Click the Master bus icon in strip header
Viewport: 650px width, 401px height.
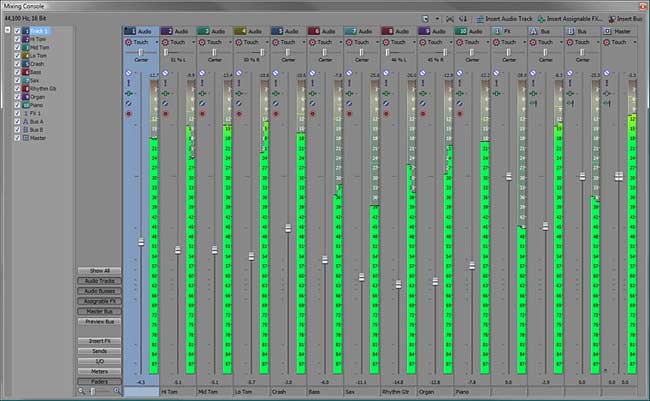(607, 31)
